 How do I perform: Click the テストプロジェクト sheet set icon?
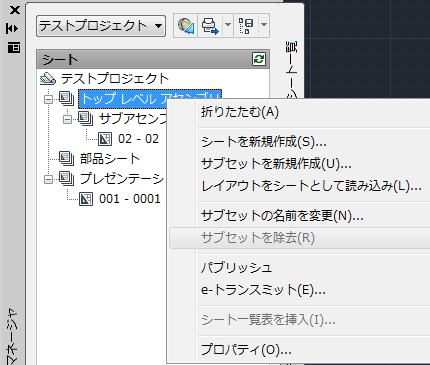(x=48, y=79)
